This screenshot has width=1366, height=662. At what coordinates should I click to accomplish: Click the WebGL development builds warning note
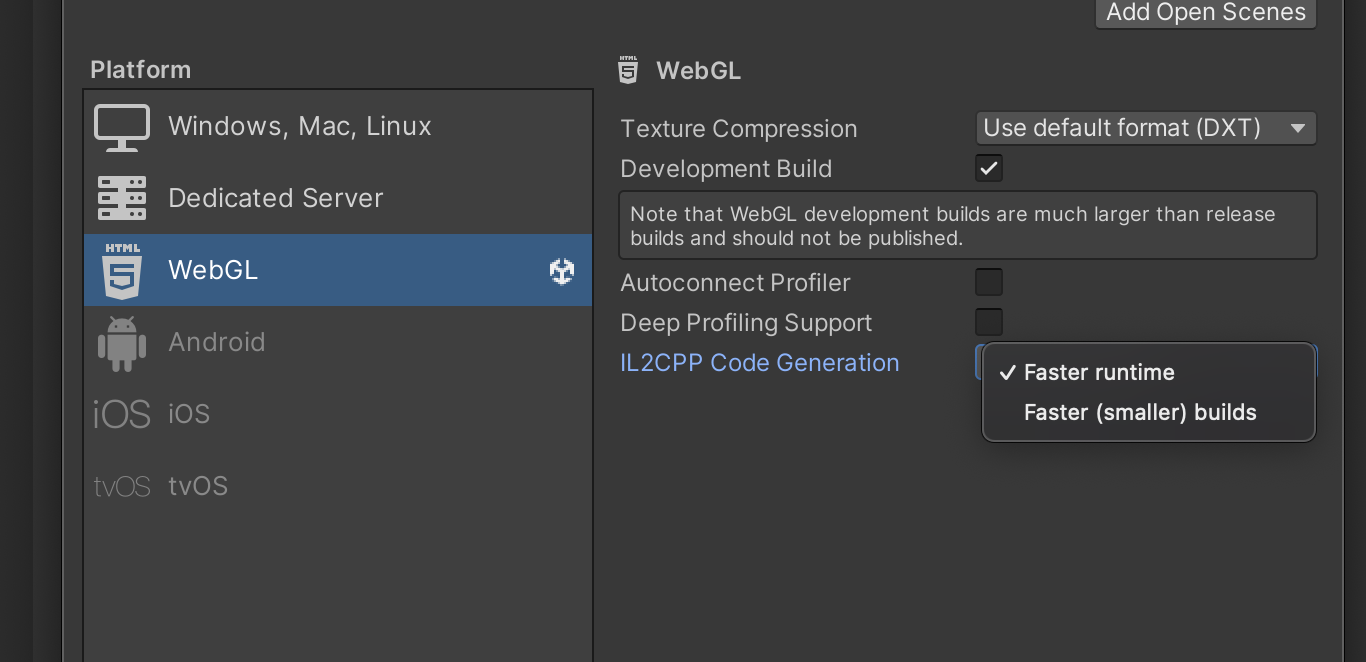[968, 225]
